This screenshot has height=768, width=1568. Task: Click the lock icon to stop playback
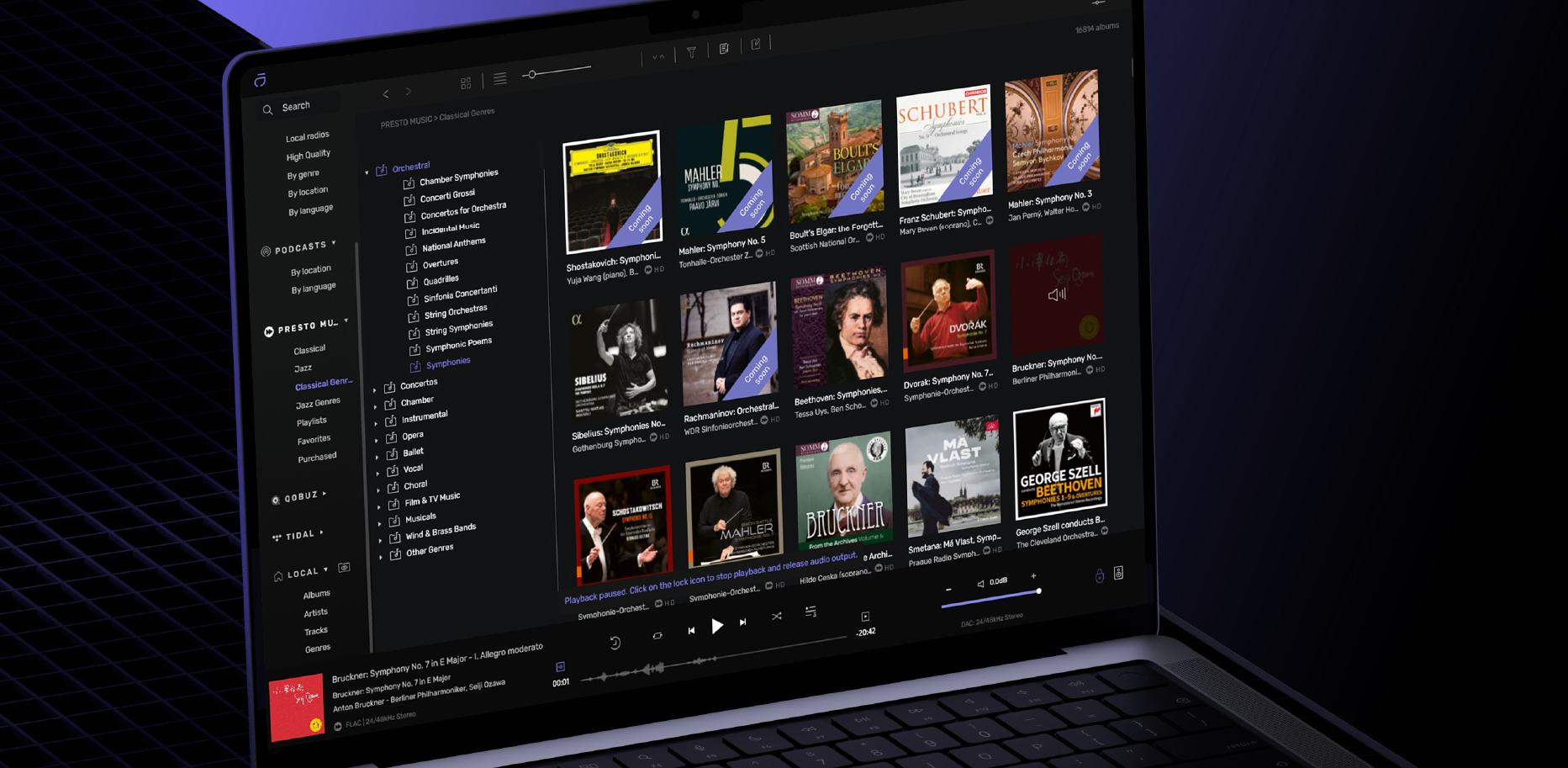tap(1100, 576)
